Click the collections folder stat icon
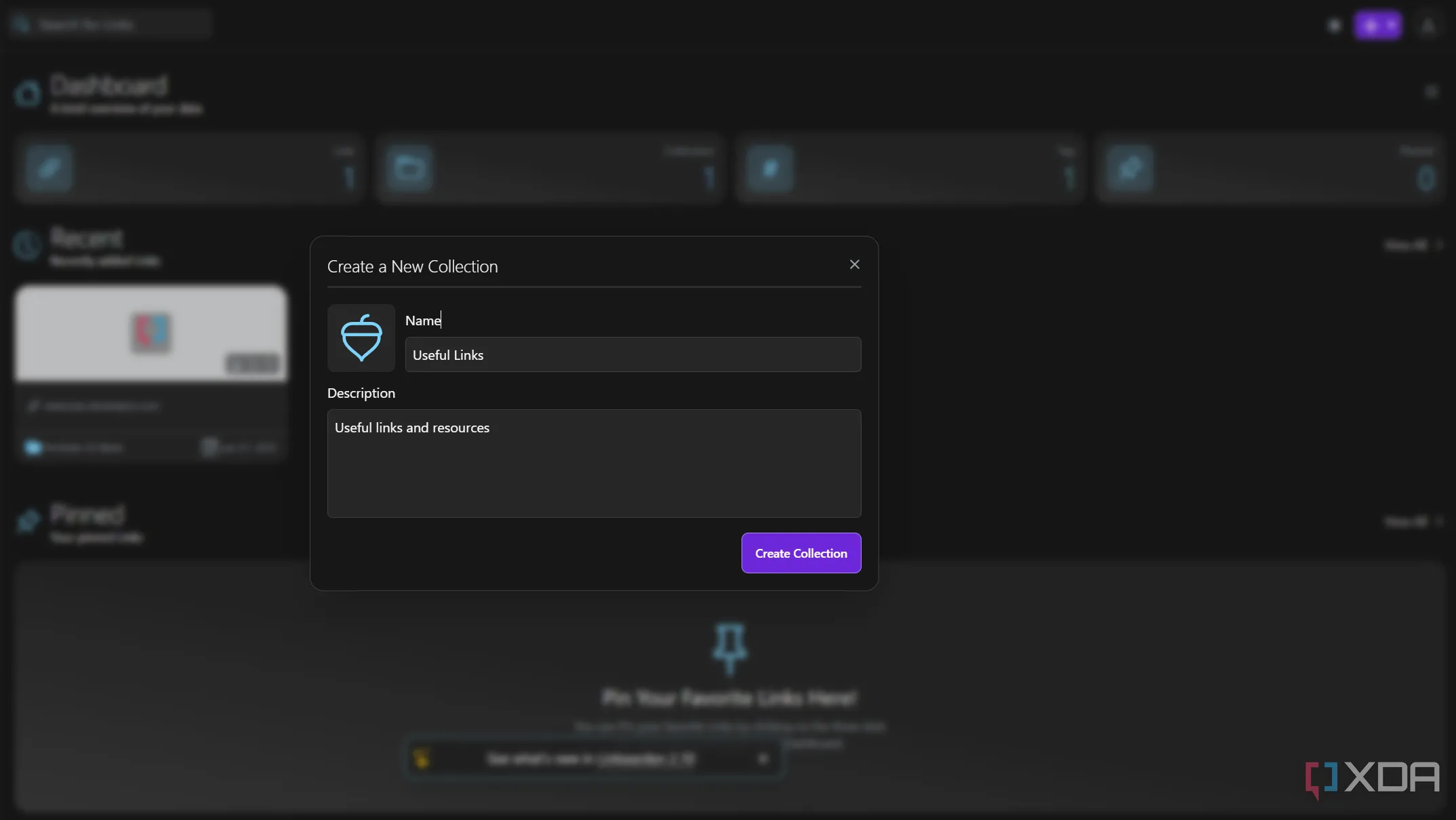 coord(409,168)
